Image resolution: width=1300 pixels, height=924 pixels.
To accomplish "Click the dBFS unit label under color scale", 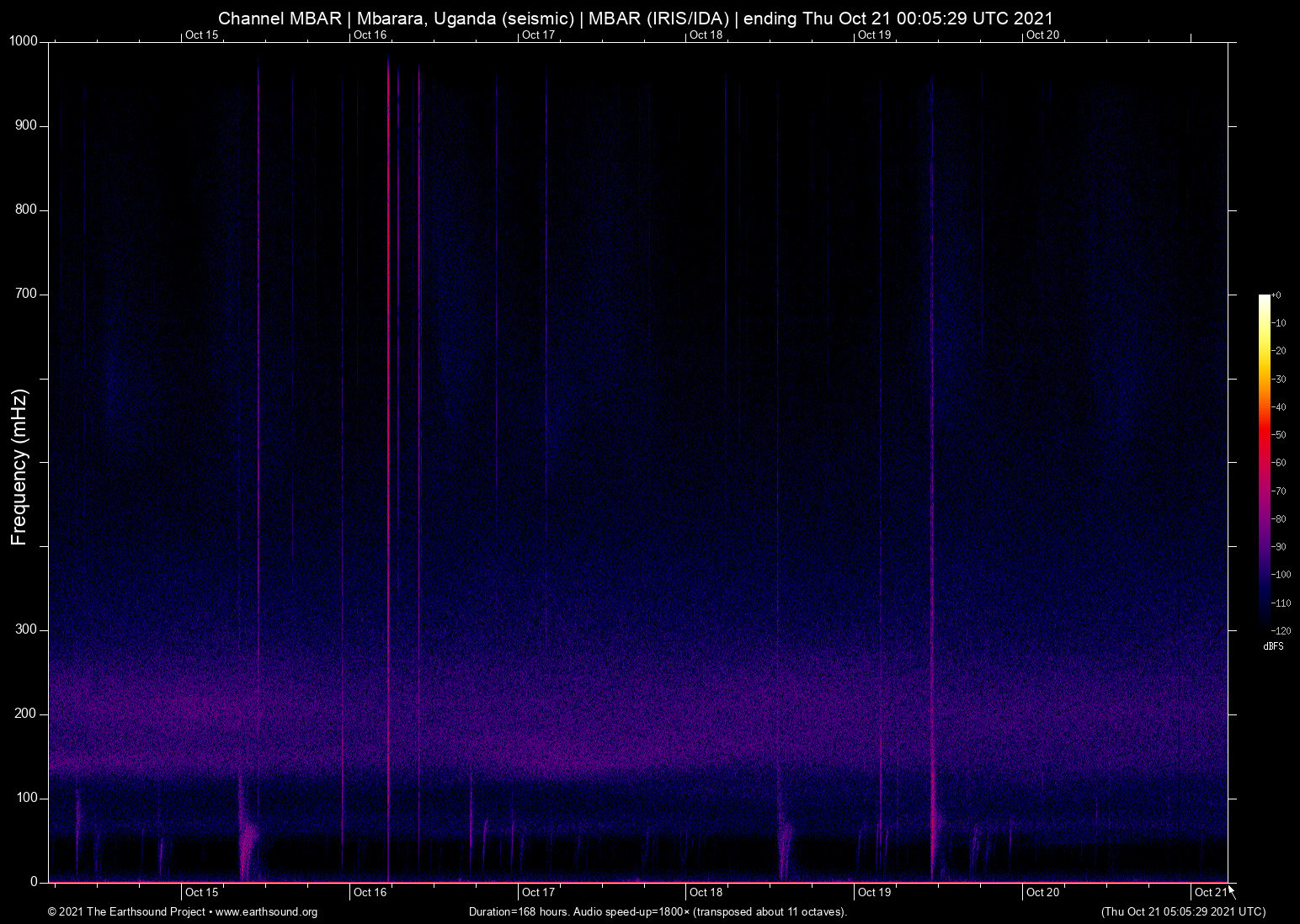I will coord(1273,646).
